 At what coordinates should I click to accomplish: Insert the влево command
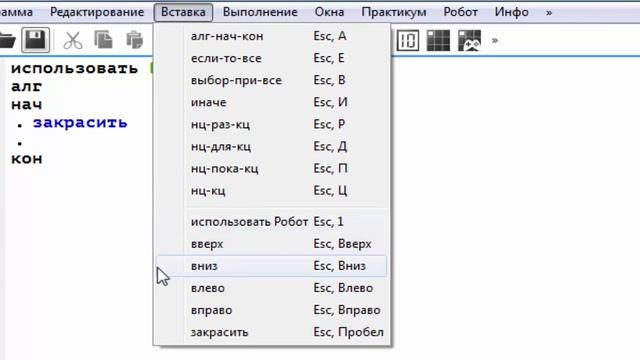tap(271, 288)
